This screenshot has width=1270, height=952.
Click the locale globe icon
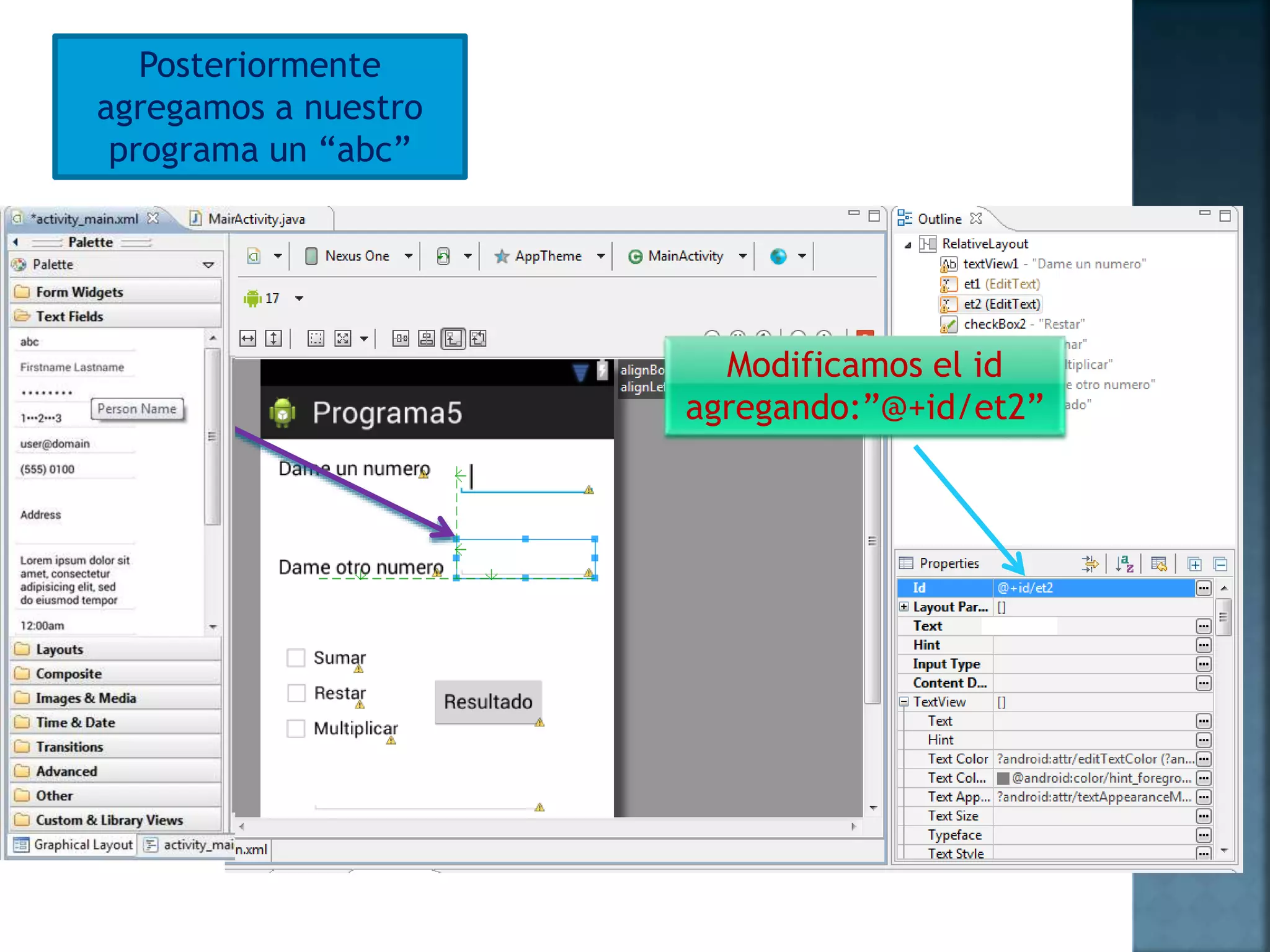[778, 256]
